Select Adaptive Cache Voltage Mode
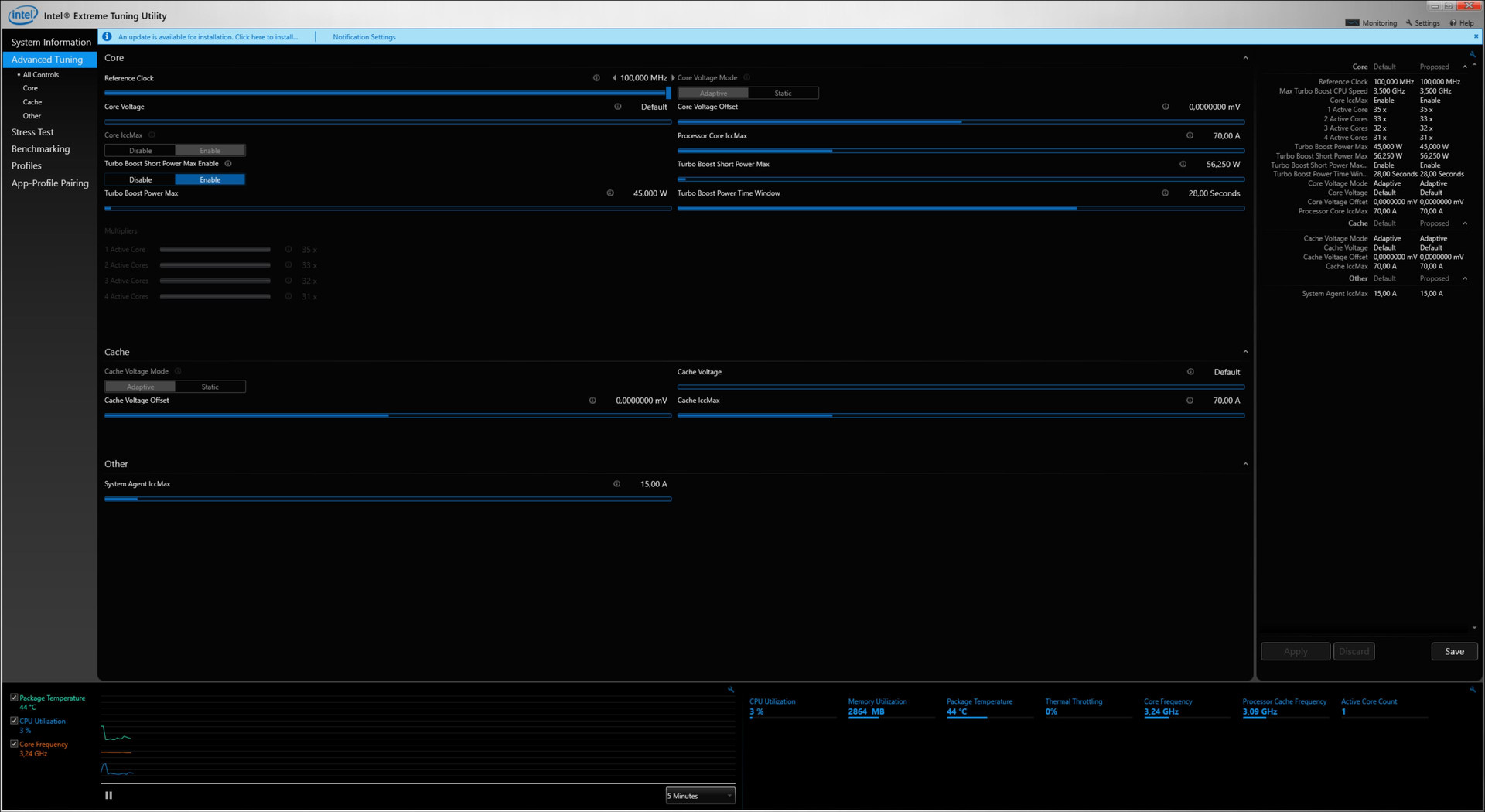 (x=140, y=387)
